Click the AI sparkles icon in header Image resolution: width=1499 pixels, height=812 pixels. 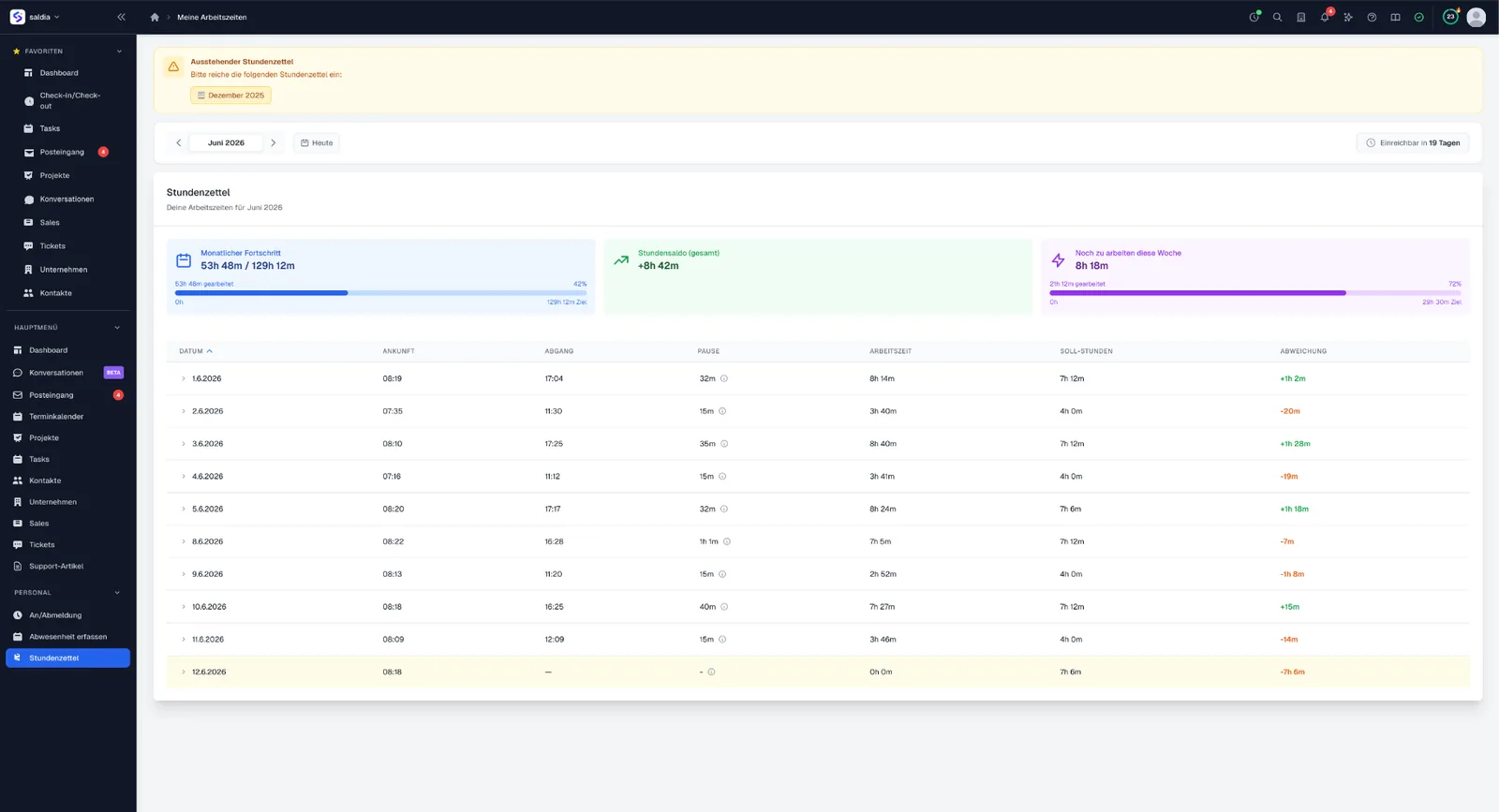(x=1348, y=17)
